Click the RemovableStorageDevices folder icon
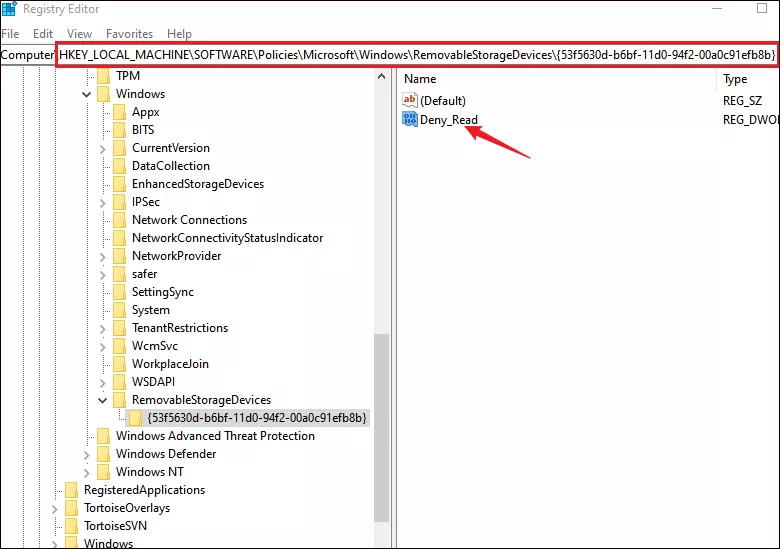 [119, 400]
